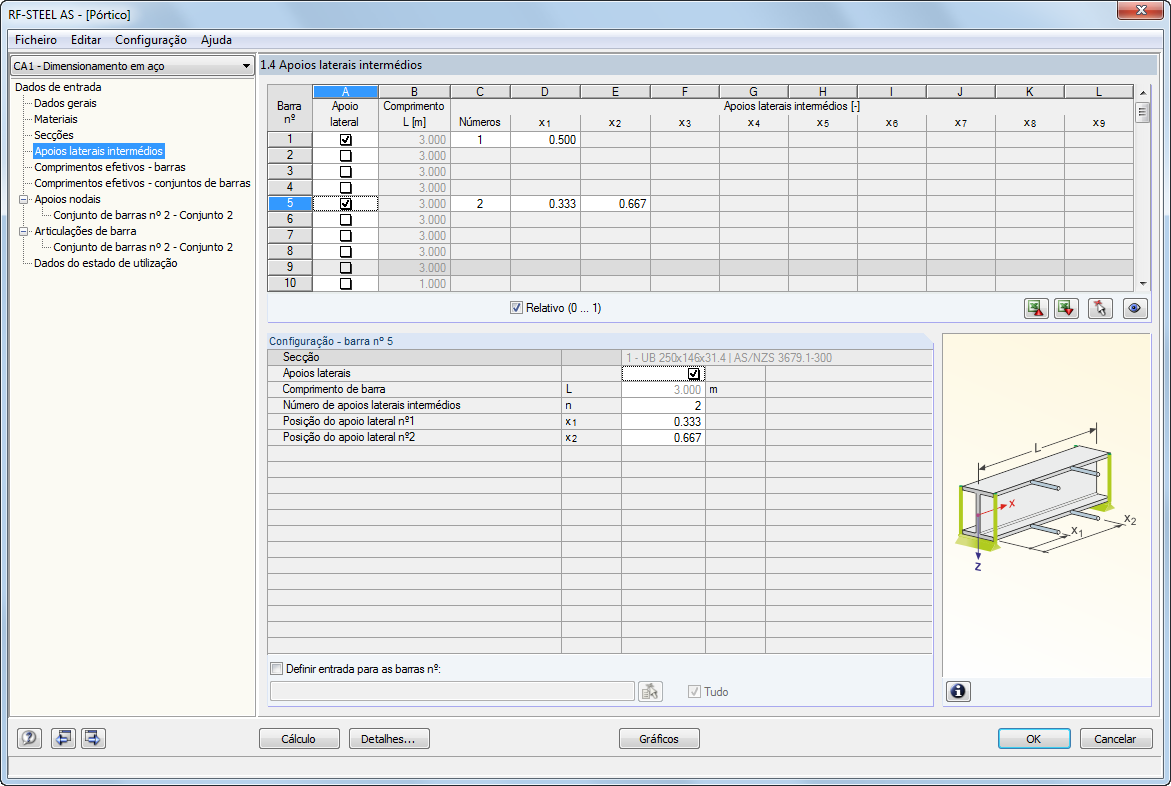1171x786 pixels.
Task: Click the bar numbers input field
Action: pos(452,691)
